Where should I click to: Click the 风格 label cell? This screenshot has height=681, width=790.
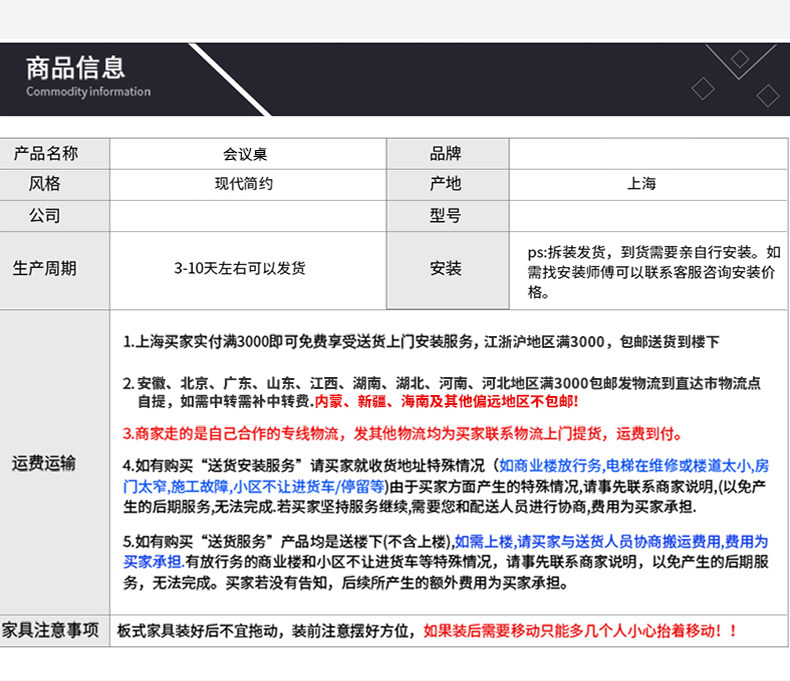54,184
